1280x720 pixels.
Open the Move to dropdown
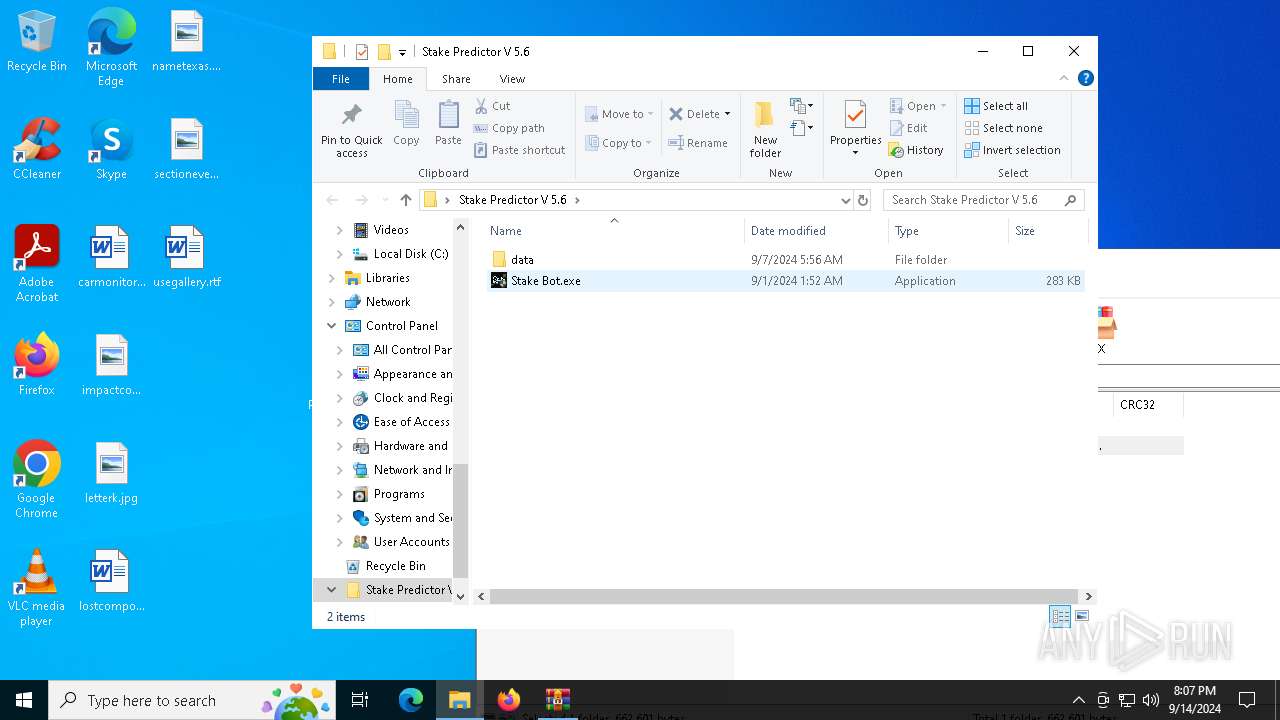[x=619, y=114]
